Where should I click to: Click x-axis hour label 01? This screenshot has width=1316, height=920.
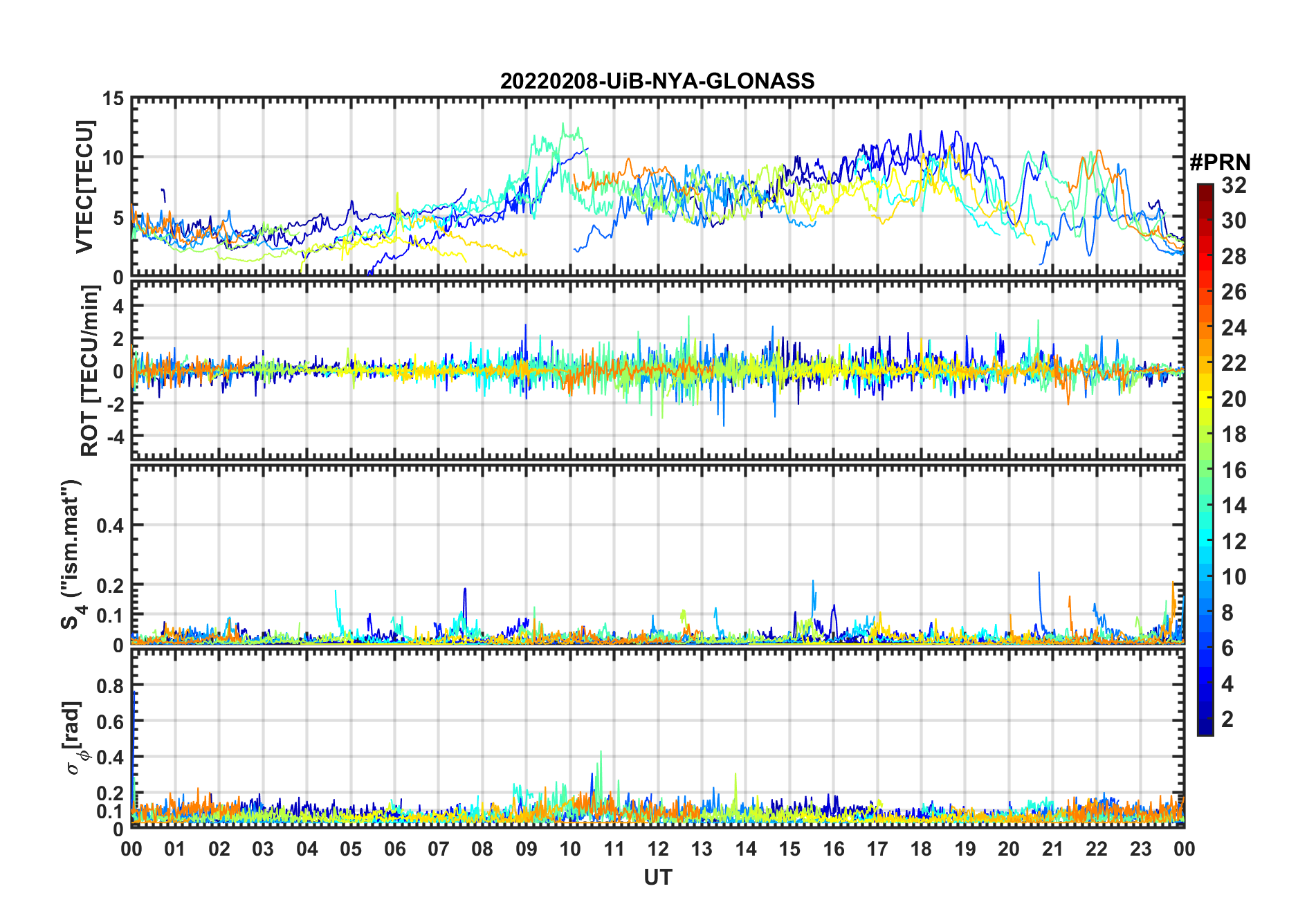[175, 849]
